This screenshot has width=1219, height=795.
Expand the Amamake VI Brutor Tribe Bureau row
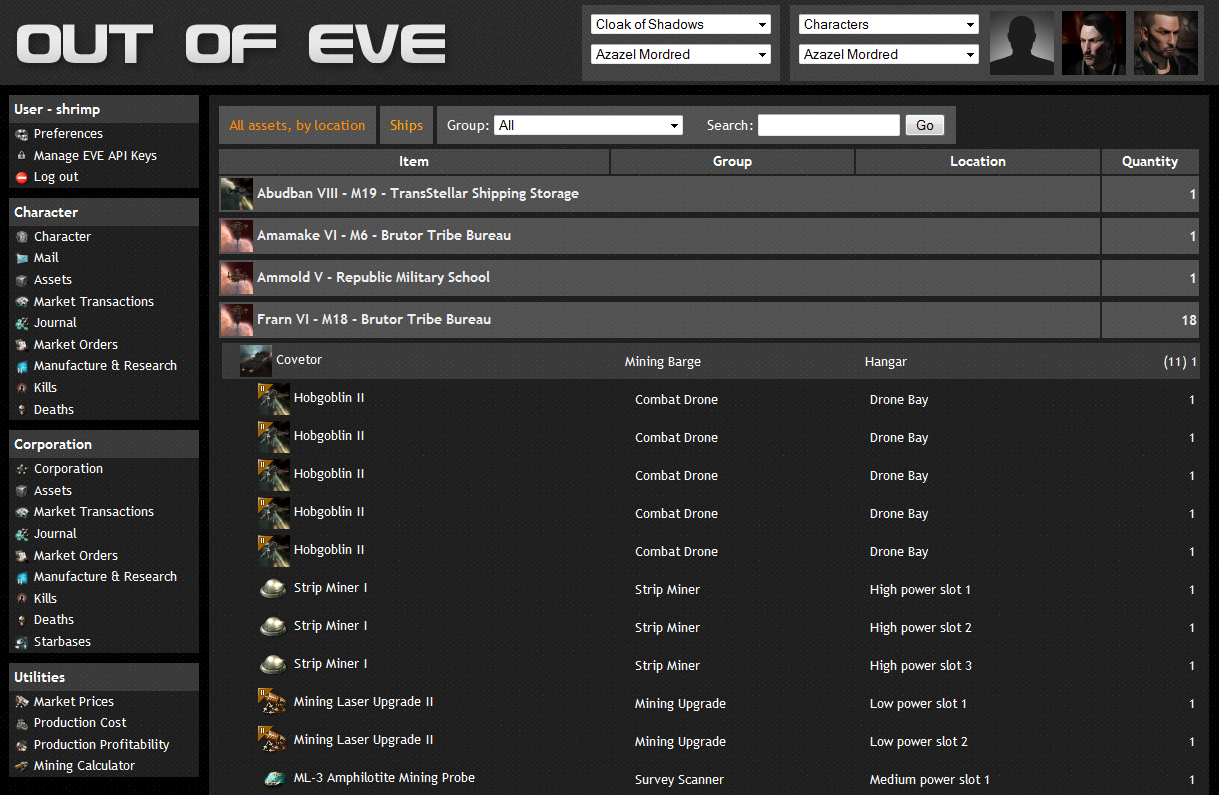tap(384, 236)
